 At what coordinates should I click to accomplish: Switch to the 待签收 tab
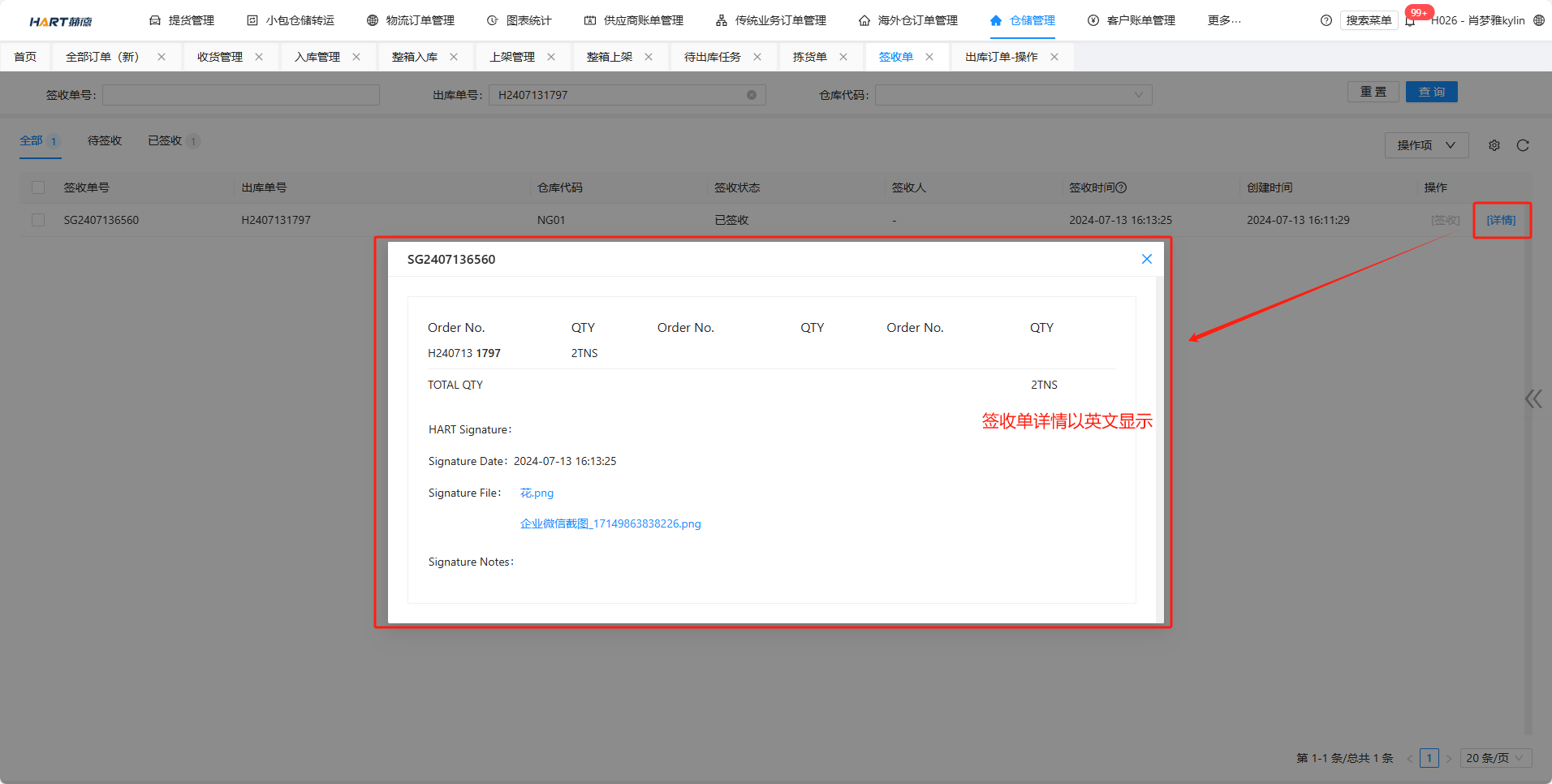click(105, 140)
